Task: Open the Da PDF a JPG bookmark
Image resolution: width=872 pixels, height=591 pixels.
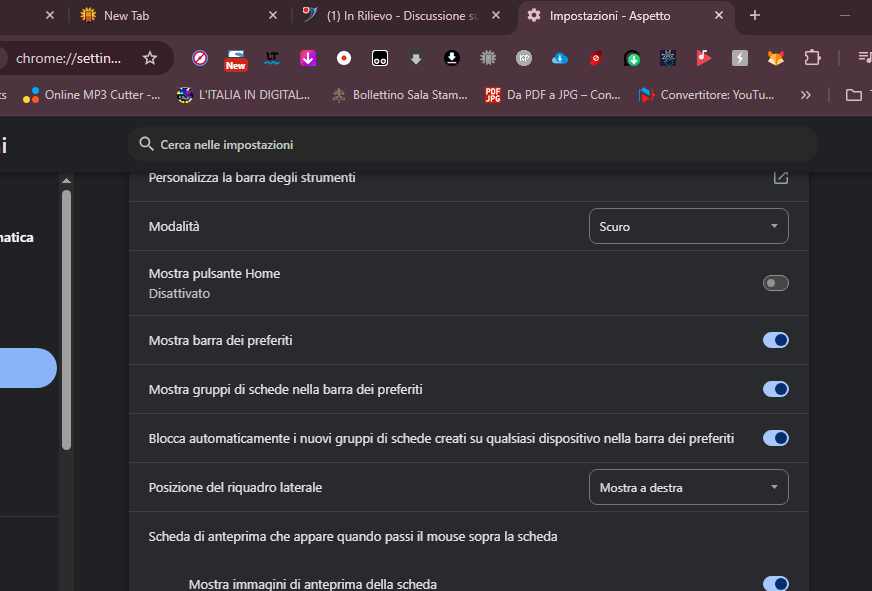Action: click(553, 95)
